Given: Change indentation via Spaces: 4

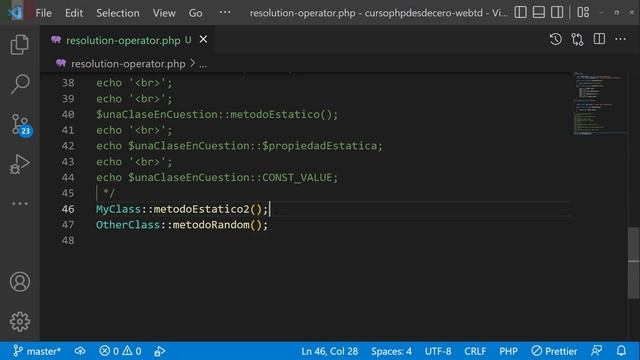Looking at the screenshot, I should tap(391, 351).
